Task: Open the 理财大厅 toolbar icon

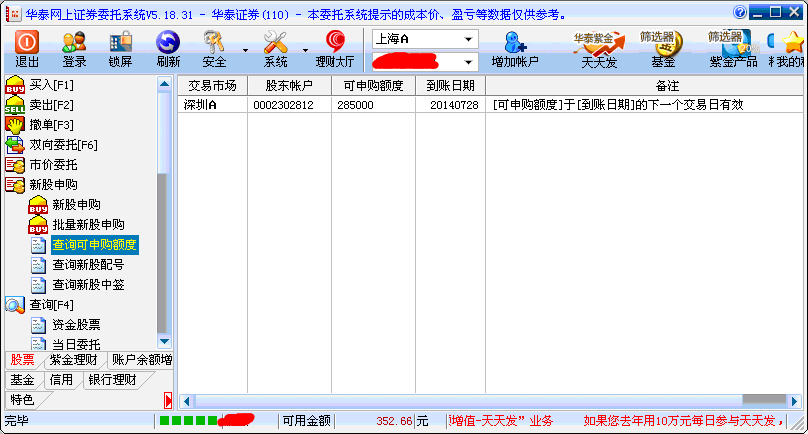Action: 335,48
